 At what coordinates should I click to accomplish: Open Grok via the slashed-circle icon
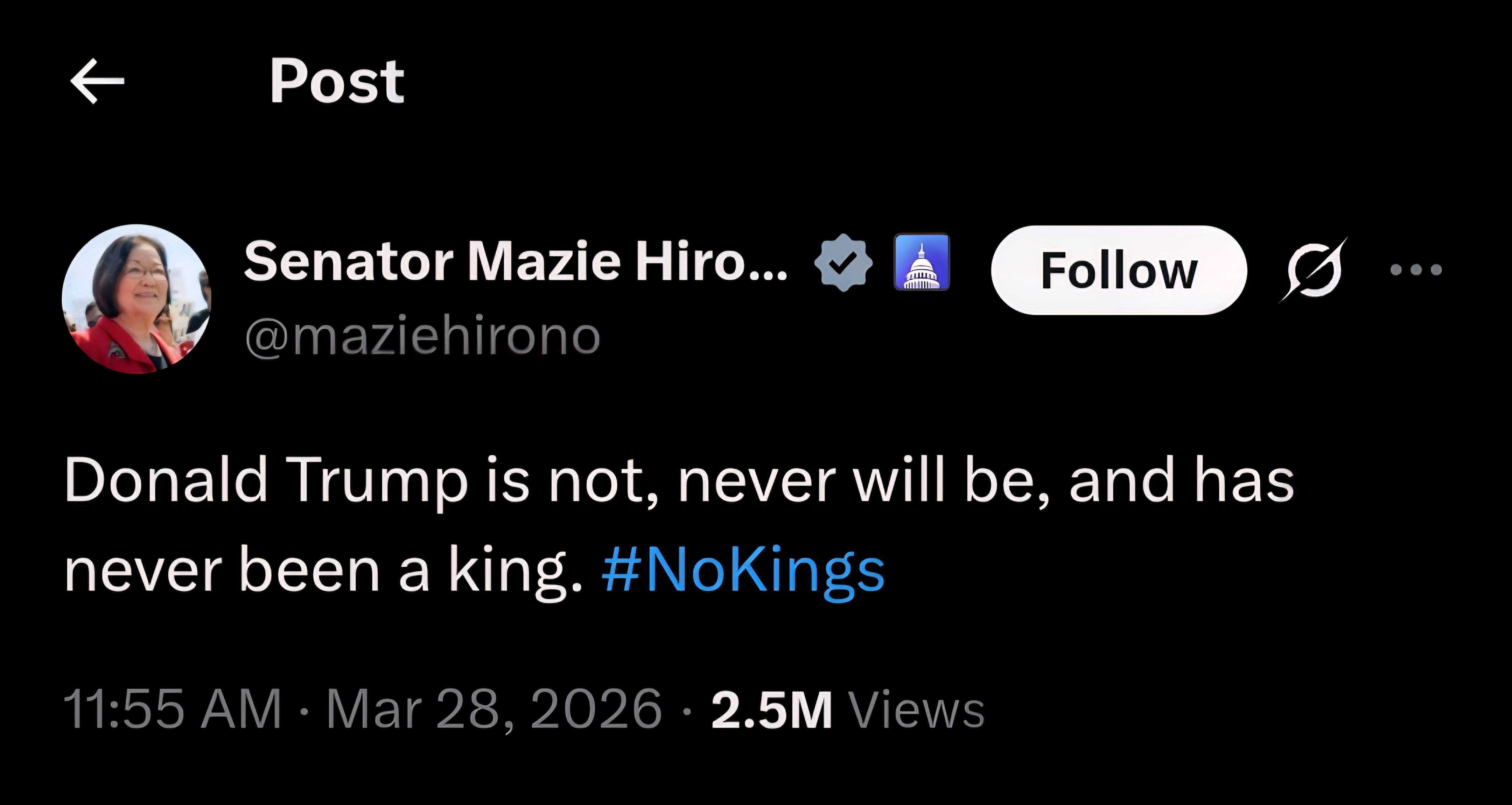1313,270
